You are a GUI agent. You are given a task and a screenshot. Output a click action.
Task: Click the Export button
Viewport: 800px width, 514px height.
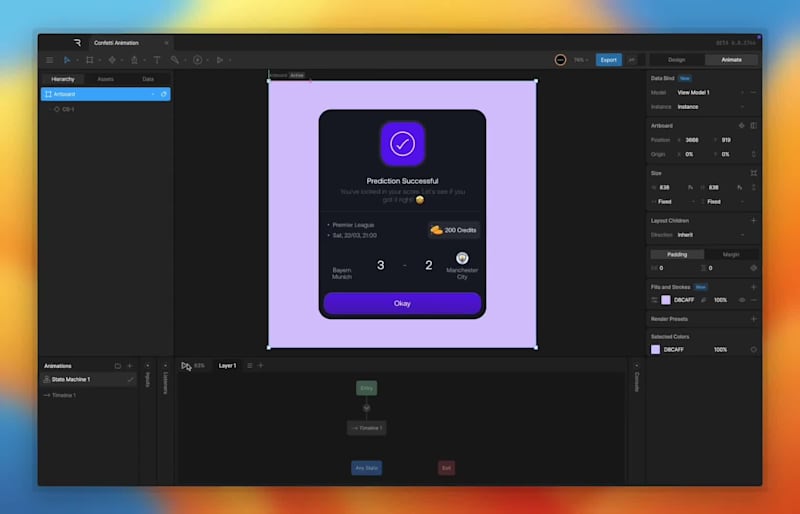pos(609,60)
